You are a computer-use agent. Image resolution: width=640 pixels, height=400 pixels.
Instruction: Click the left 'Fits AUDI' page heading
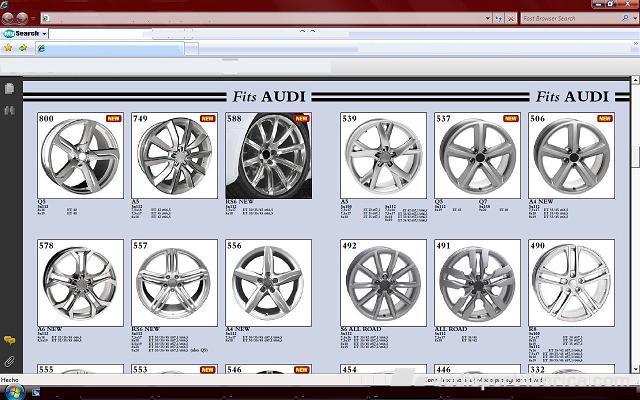point(269,97)
